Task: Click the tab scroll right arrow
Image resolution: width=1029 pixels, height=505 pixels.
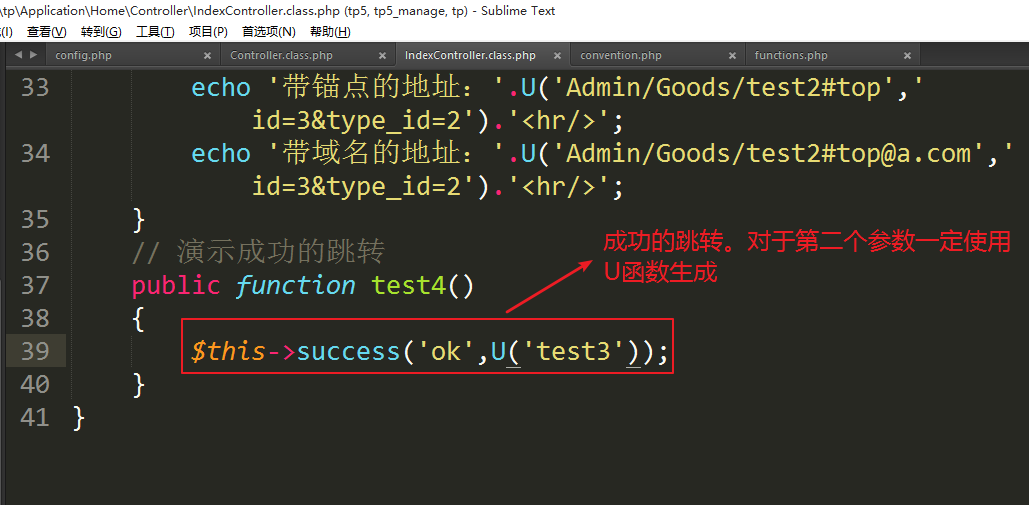Action: click(33, 55)
